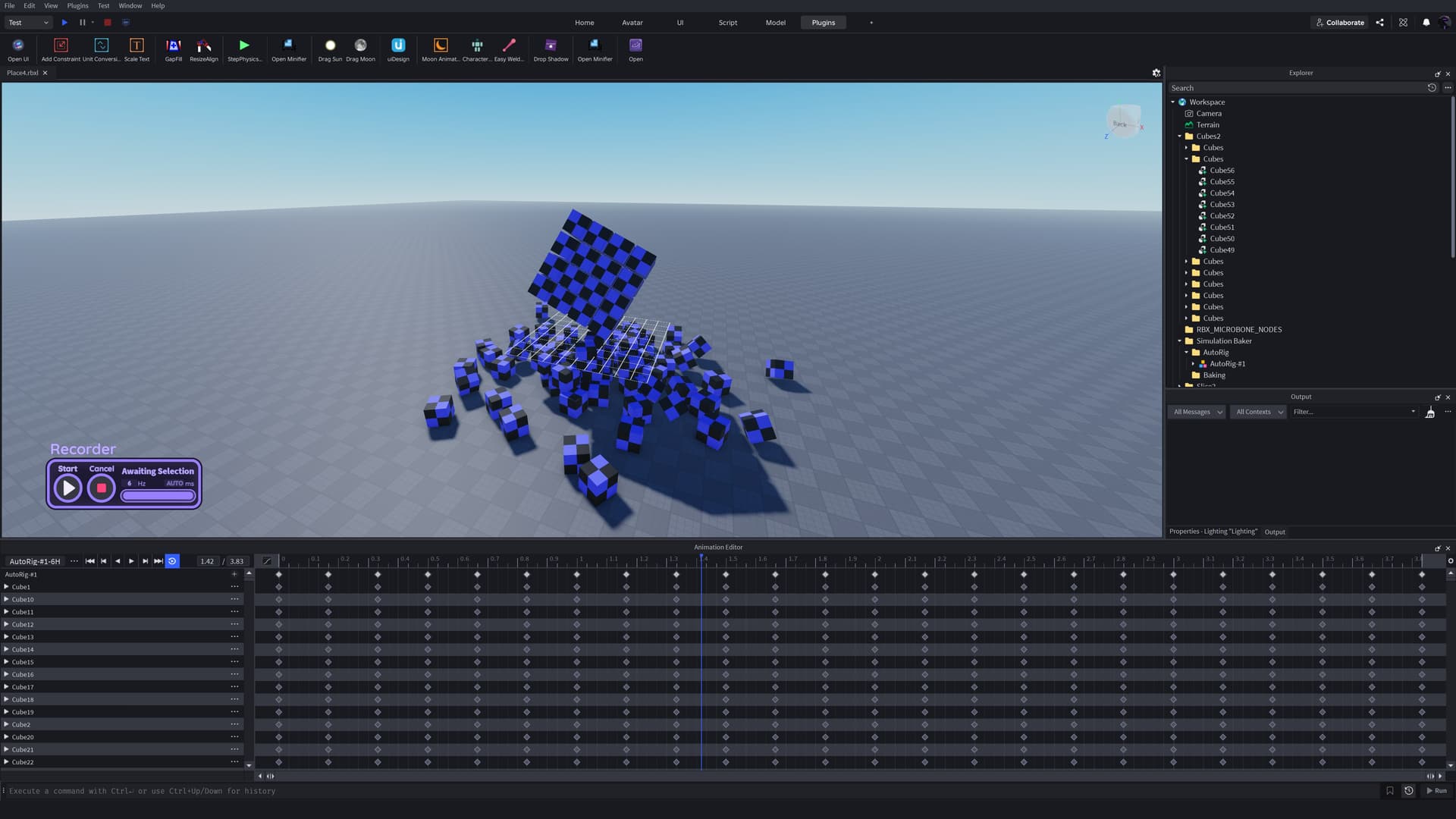Screen dimensions: 1456x819
Task: Toggle the curve editor button
Action: tap(267, 561)
